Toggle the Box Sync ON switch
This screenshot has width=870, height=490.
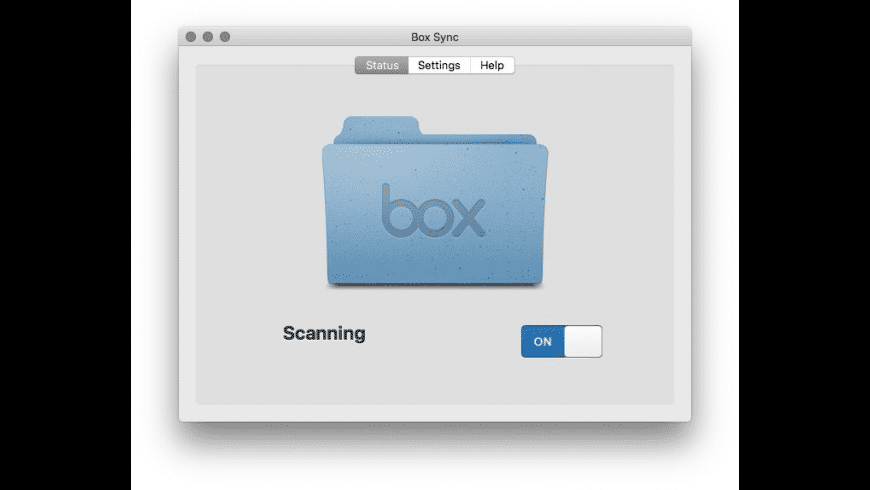pyautogui.click(x=562, y=341)
